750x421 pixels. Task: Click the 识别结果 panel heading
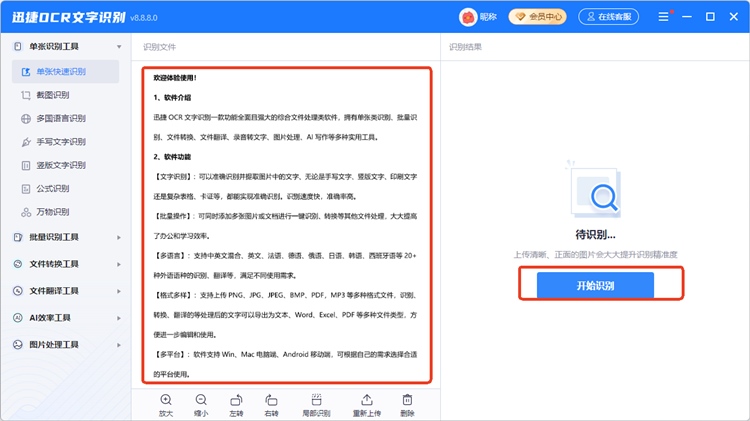pyautogui.click(x=465, y=47)
